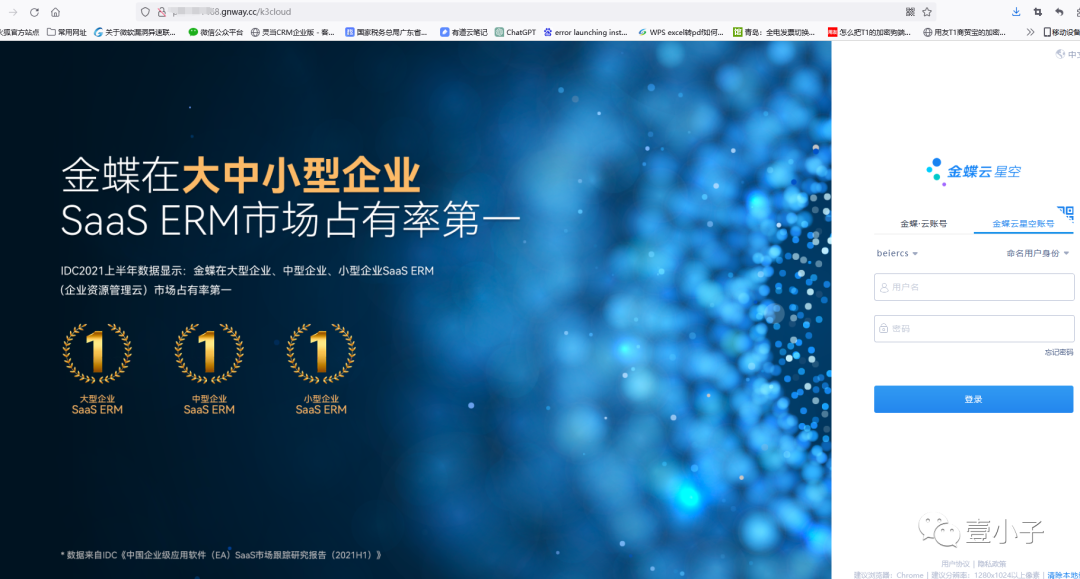Focus the 密码 password field
The width and height of the screenshot is (1080, 579).
coord(974,328)
